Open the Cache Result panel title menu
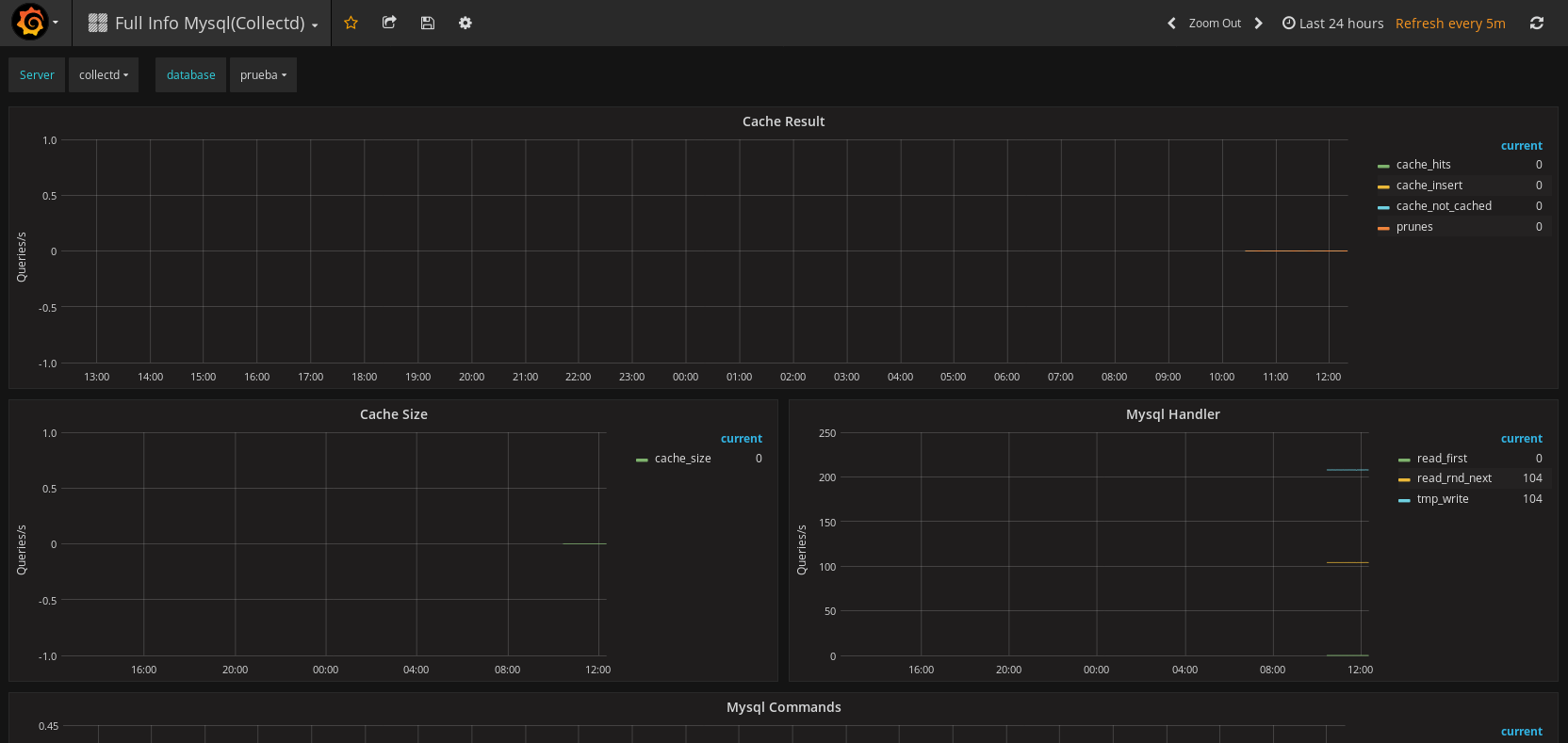 [x=783, y=121]
